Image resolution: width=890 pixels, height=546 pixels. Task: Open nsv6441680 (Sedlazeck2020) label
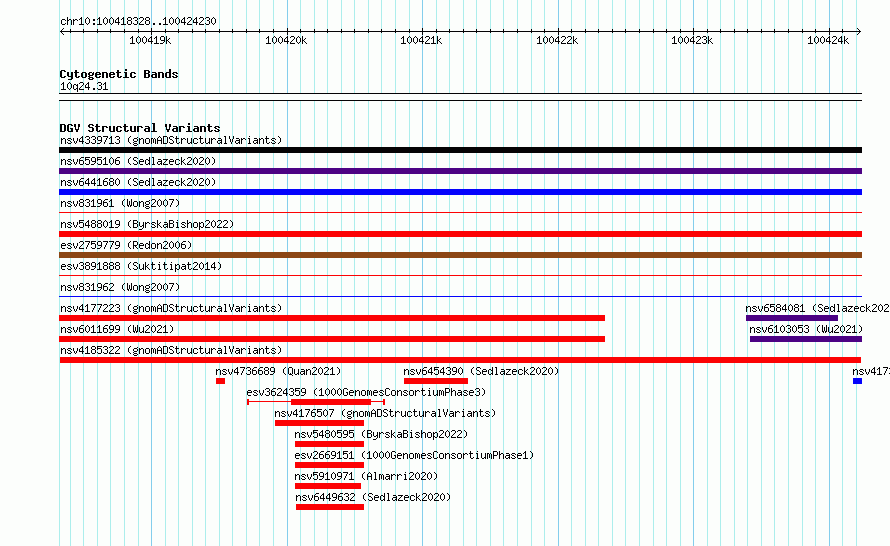coord(138,182)
